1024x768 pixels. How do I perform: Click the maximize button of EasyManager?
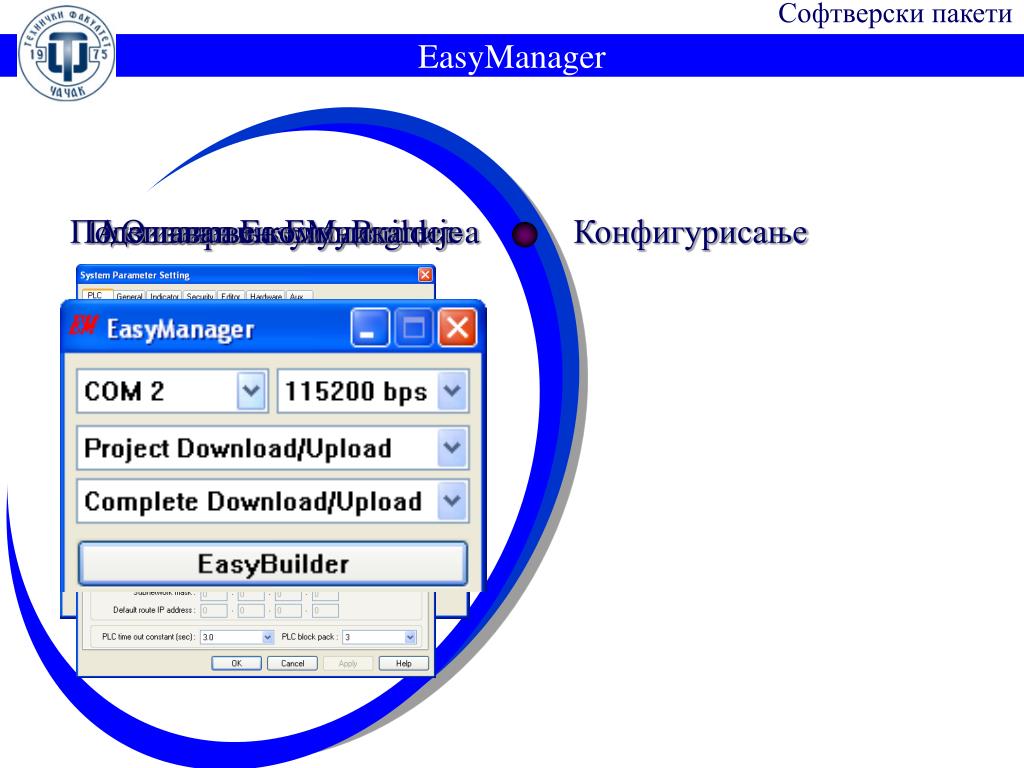tap(414, 327)
